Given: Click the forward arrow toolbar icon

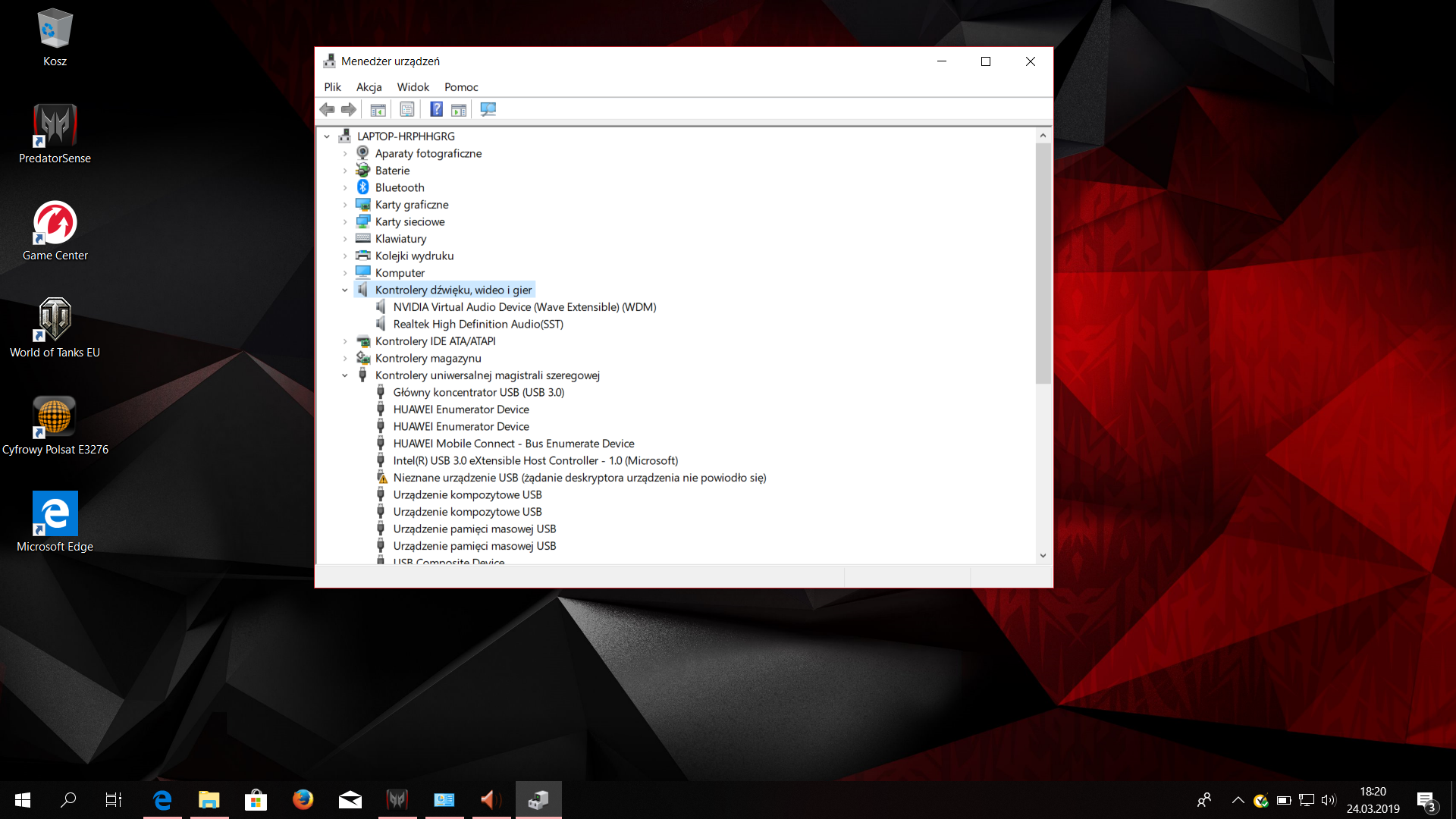Looking at the screenshot, I should 349,110.
